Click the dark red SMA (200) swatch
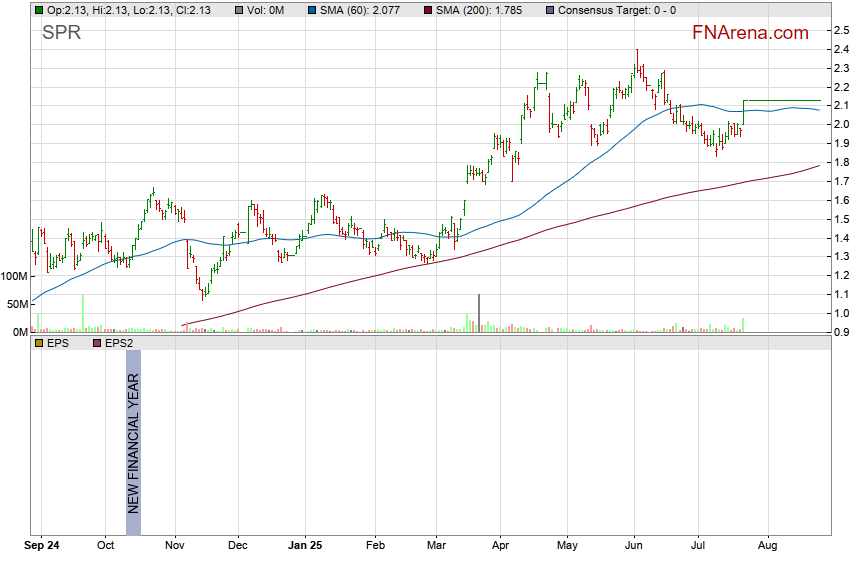 pos(428,10)
